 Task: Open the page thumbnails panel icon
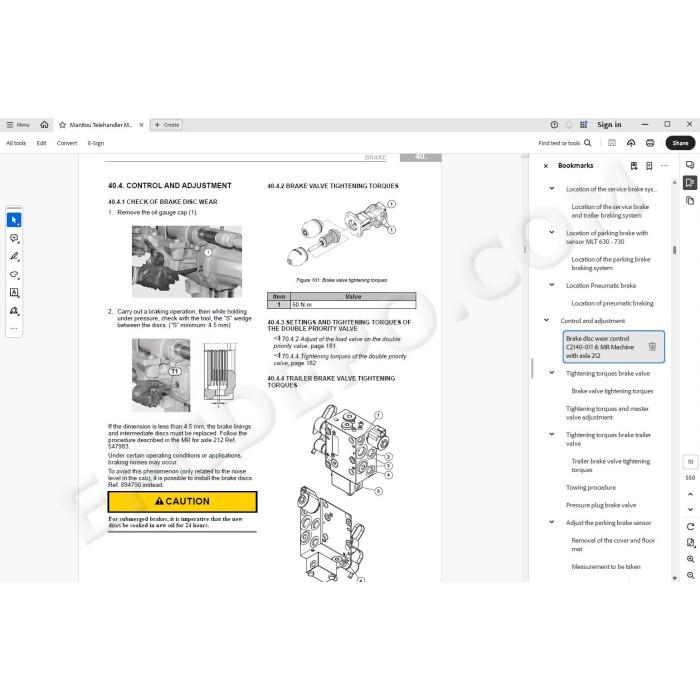click(x=690, y=200)
